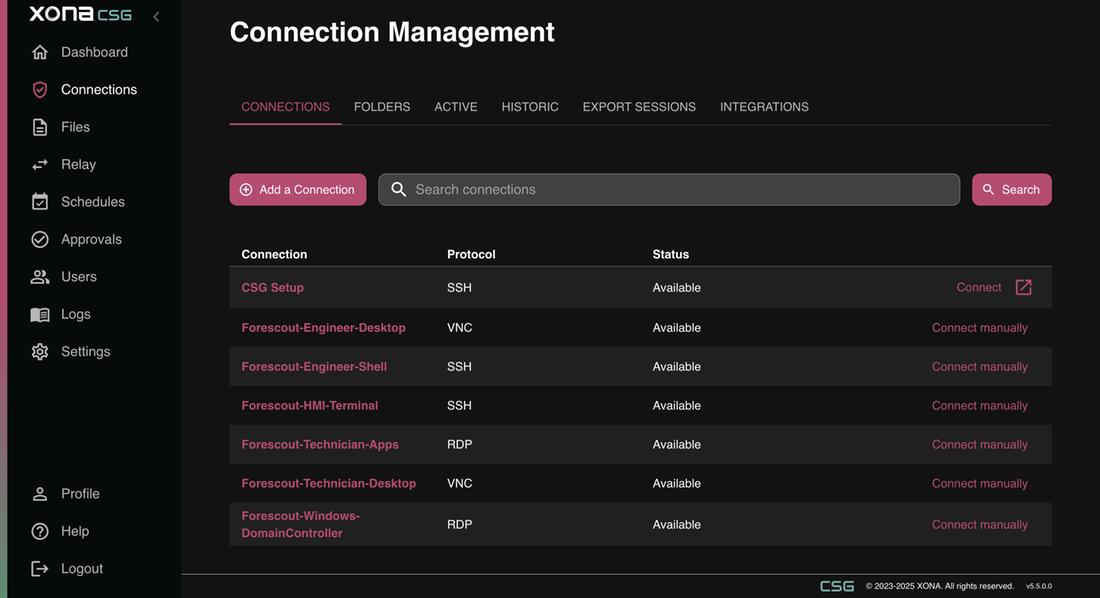Open Schedules using the calendar icon

40,202
